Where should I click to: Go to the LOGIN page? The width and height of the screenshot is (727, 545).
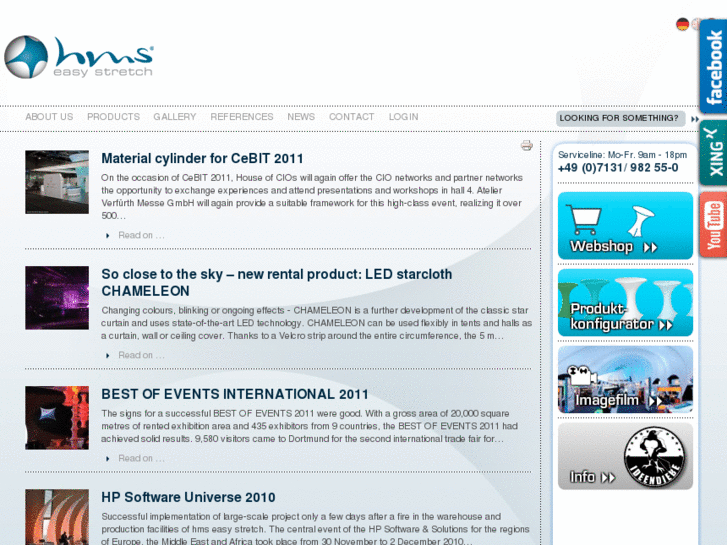pos(403,117)
